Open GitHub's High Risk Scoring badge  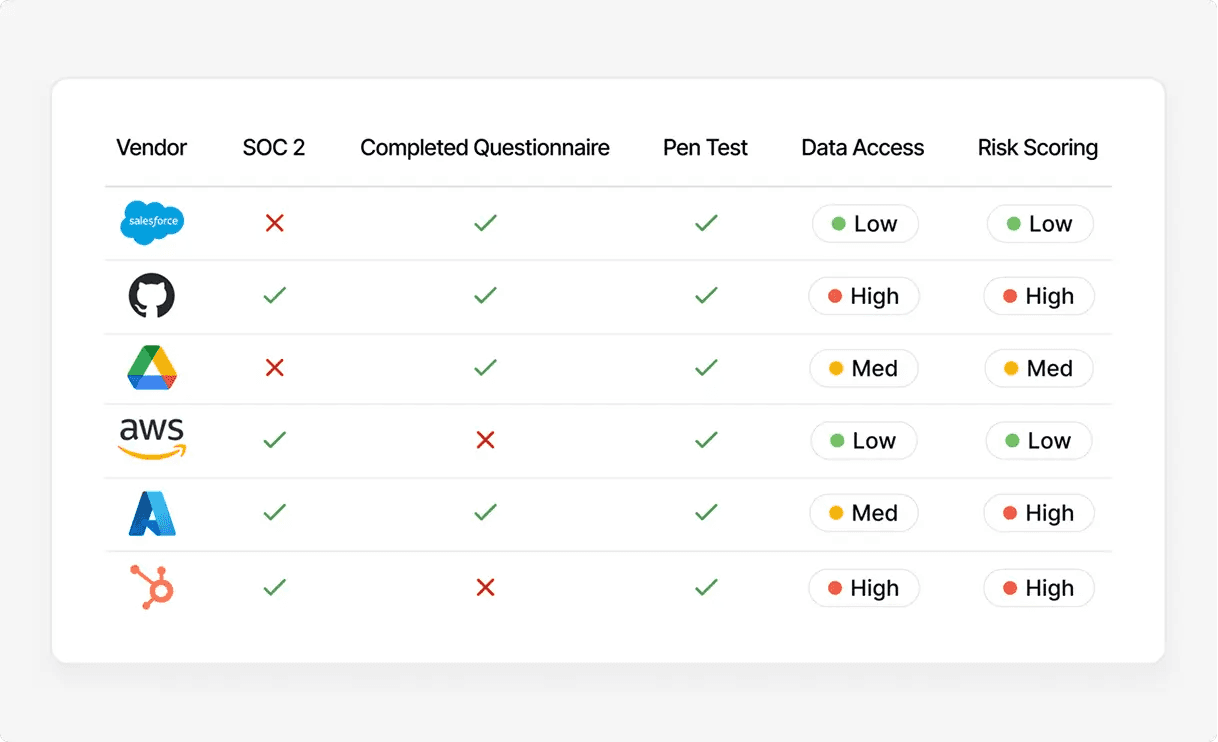tap(1038, 296)
